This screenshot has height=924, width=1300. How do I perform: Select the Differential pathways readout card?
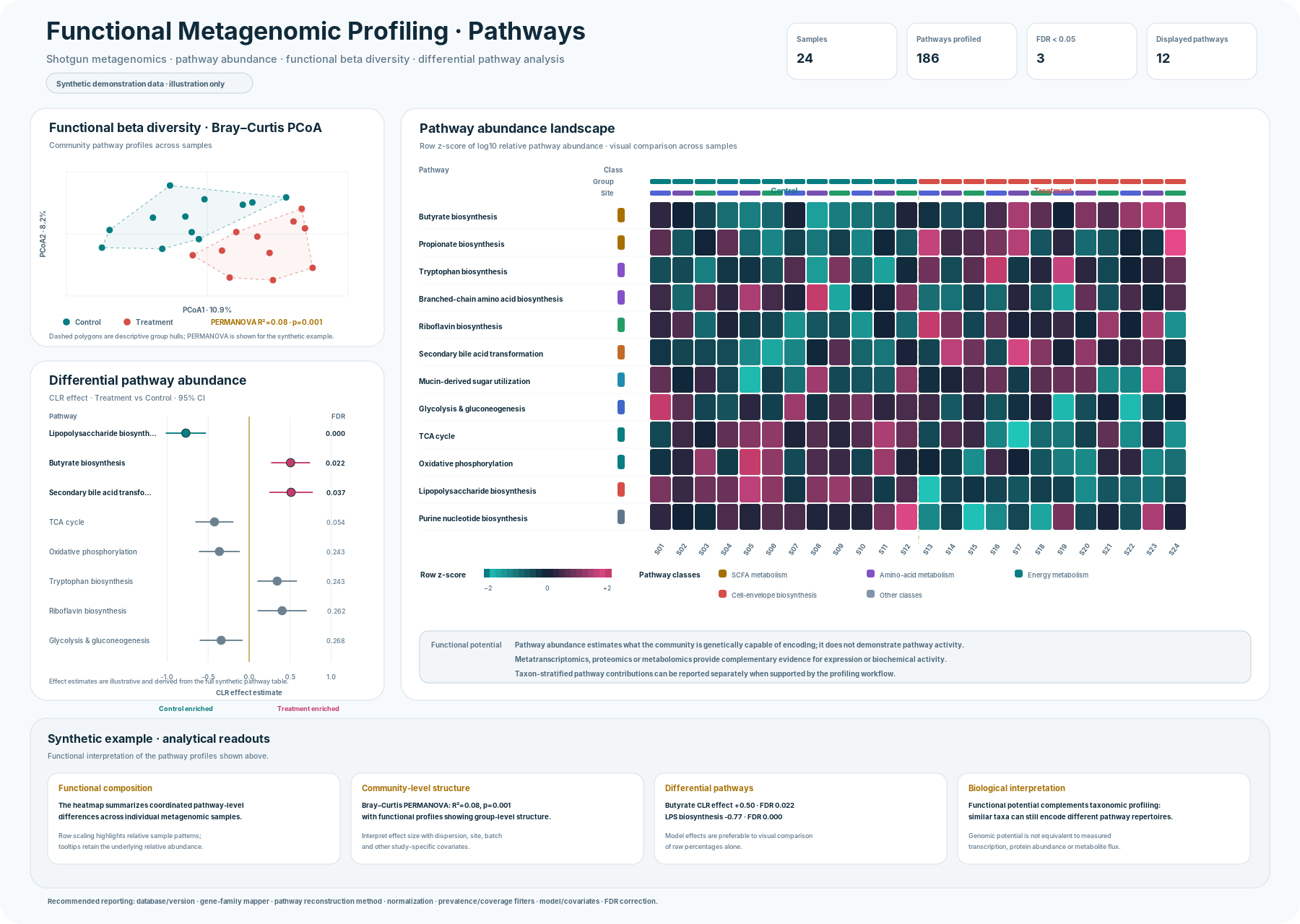[x=800, y=819]
